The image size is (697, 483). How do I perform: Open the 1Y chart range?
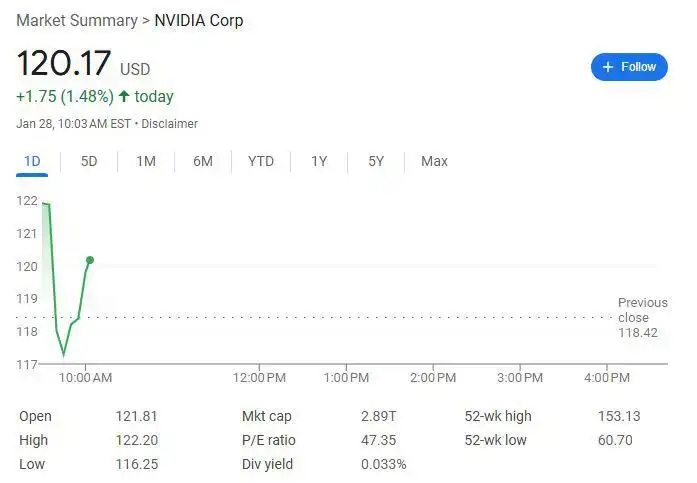pyautogui.click(x=319, y=161)
